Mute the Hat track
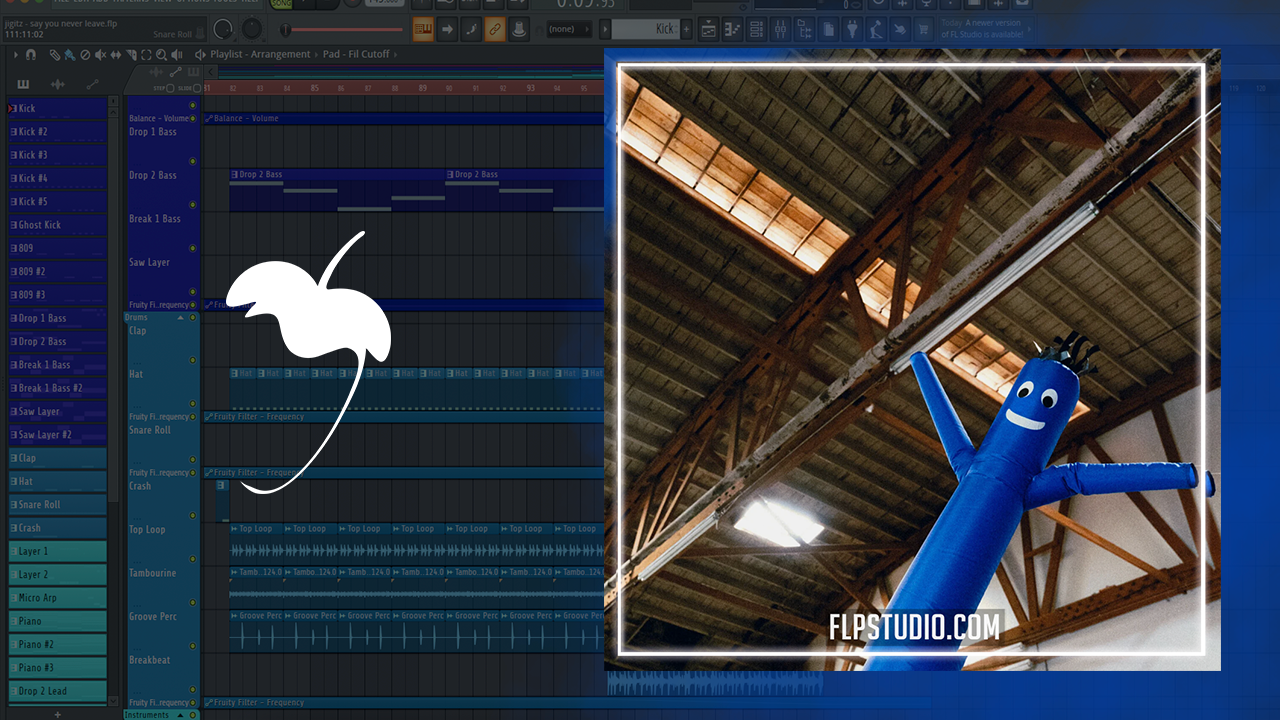Image resolution: width=1280 pixels, height=720 pixels. point(193,404)
